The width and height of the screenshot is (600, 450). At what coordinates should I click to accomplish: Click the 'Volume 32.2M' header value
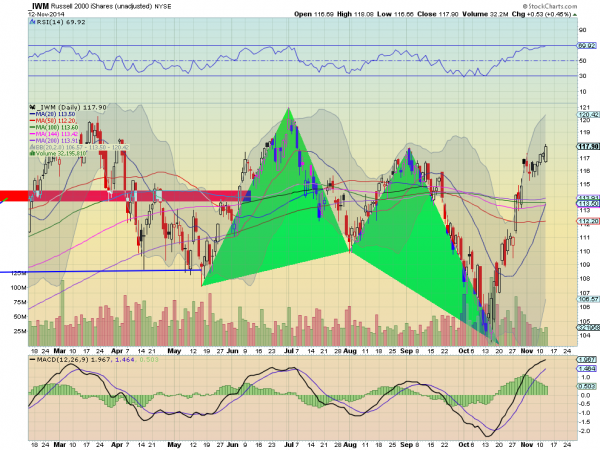click(485, 14)
